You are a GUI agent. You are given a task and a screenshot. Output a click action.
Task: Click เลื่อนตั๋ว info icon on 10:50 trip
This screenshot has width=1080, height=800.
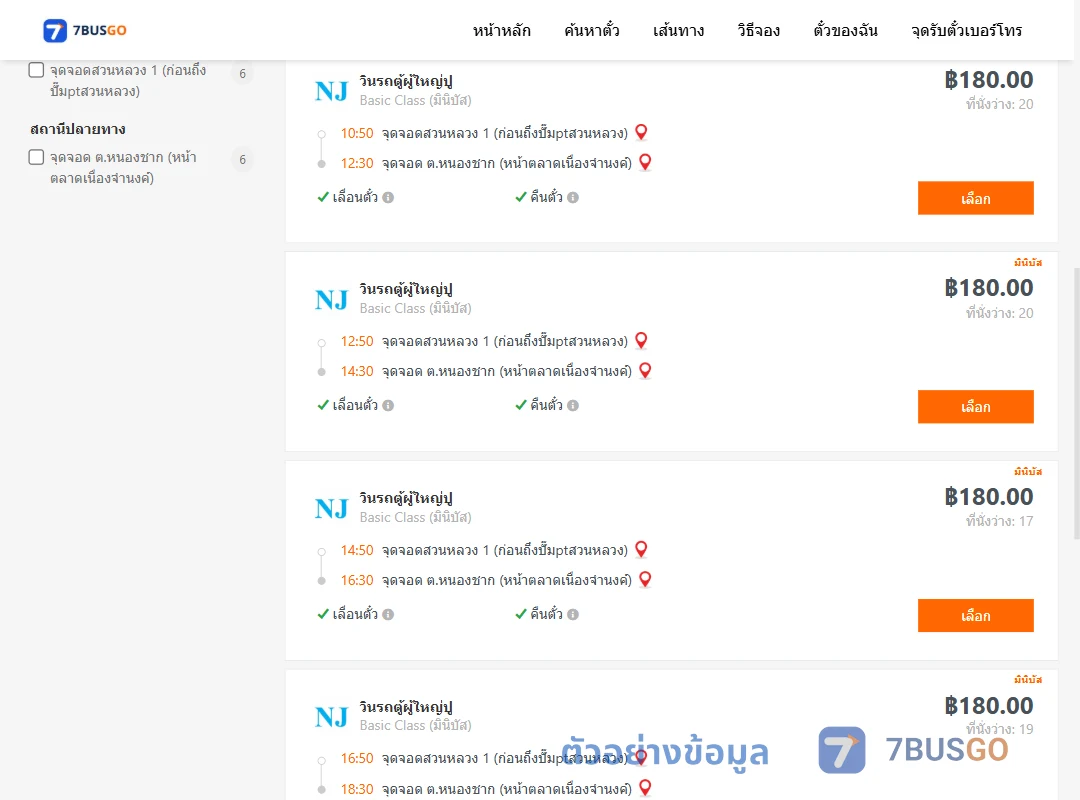click(x=388, y=198)
